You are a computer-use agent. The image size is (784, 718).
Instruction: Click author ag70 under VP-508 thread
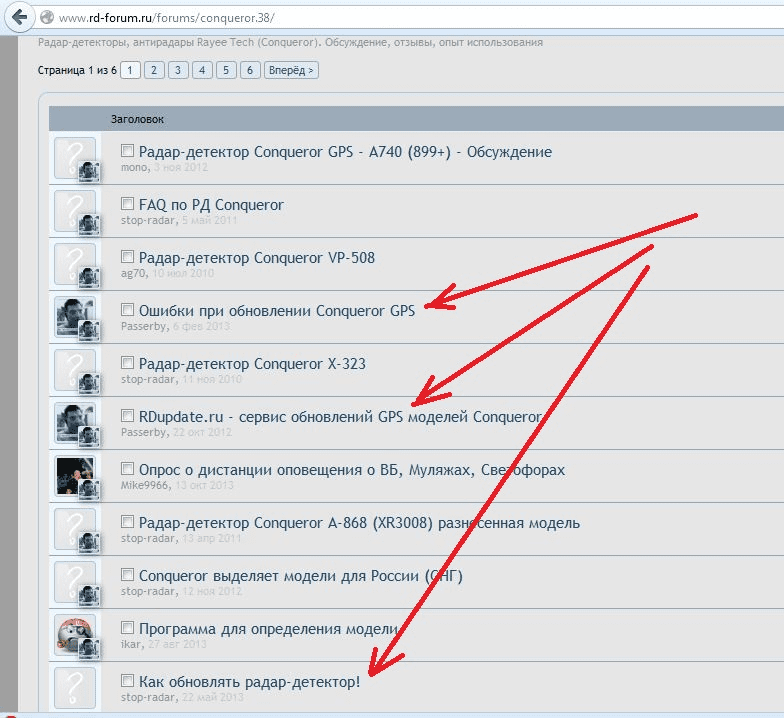coord(133,274)
